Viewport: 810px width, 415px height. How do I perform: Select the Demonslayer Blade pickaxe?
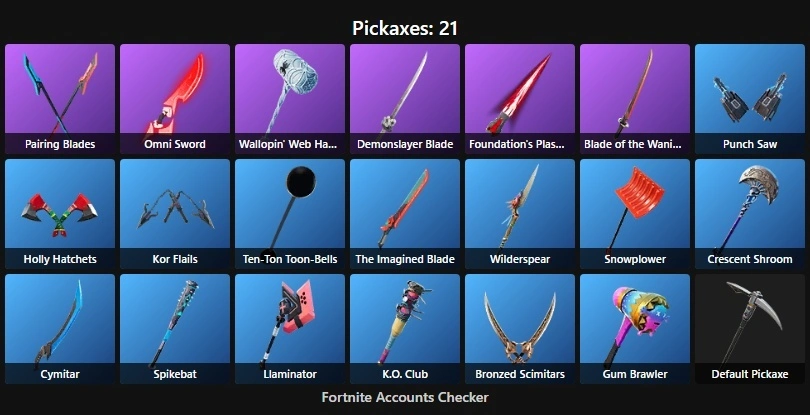coord(405,99)
